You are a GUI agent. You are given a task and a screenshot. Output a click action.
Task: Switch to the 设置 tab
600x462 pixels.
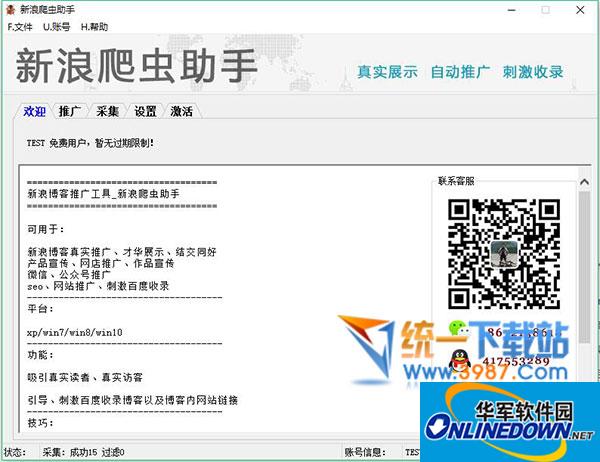(x=145, y=111)
